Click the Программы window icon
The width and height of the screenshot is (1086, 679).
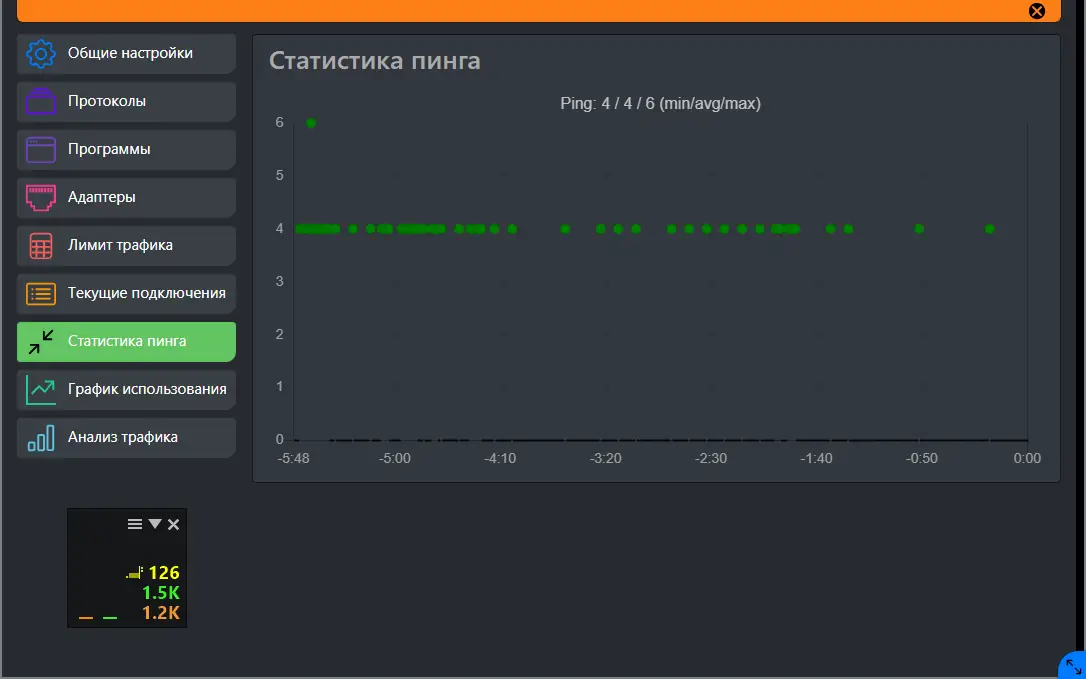pos(40,149)
